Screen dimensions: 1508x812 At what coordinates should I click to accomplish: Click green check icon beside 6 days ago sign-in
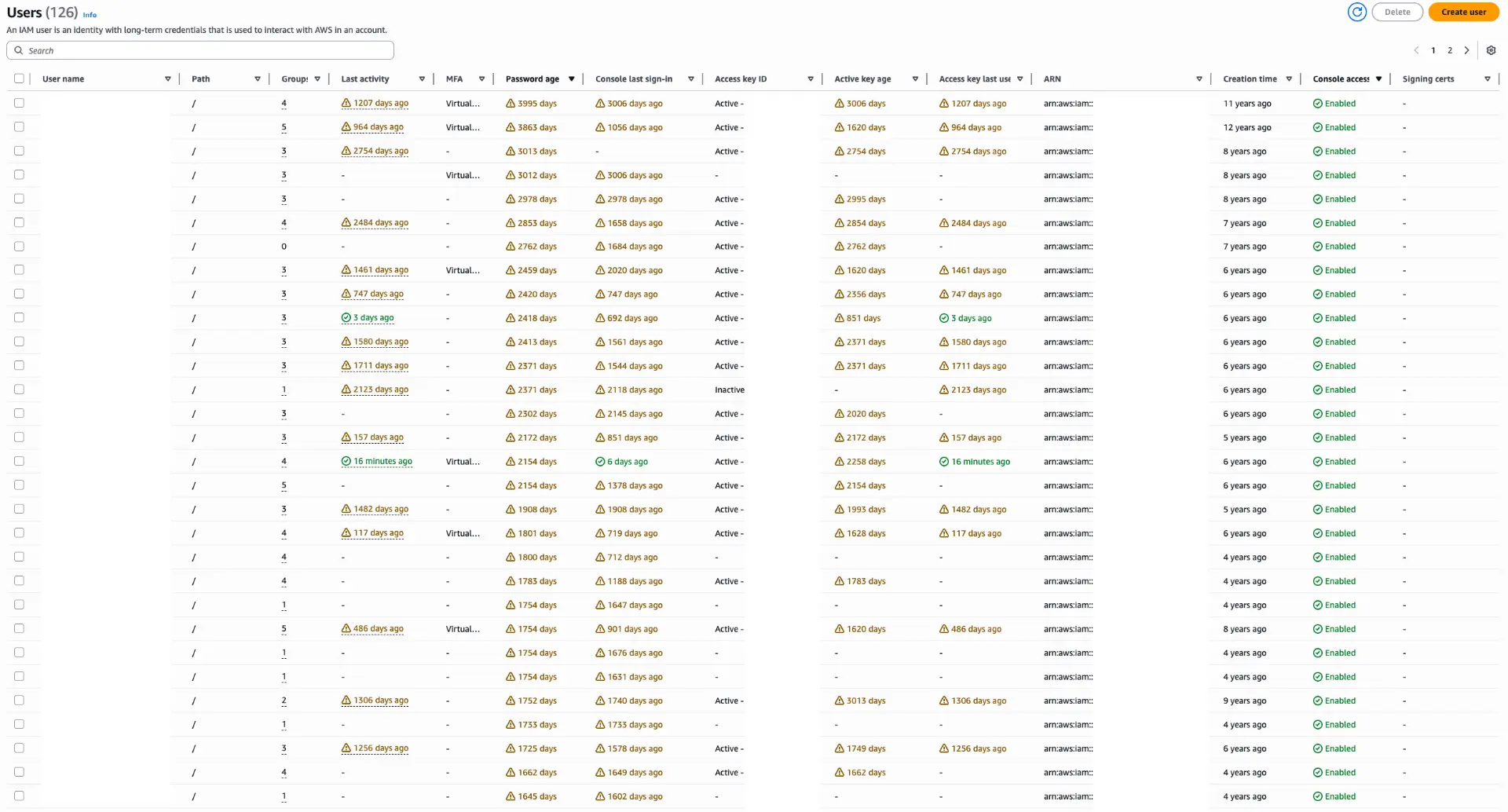(x=600, y=462)
